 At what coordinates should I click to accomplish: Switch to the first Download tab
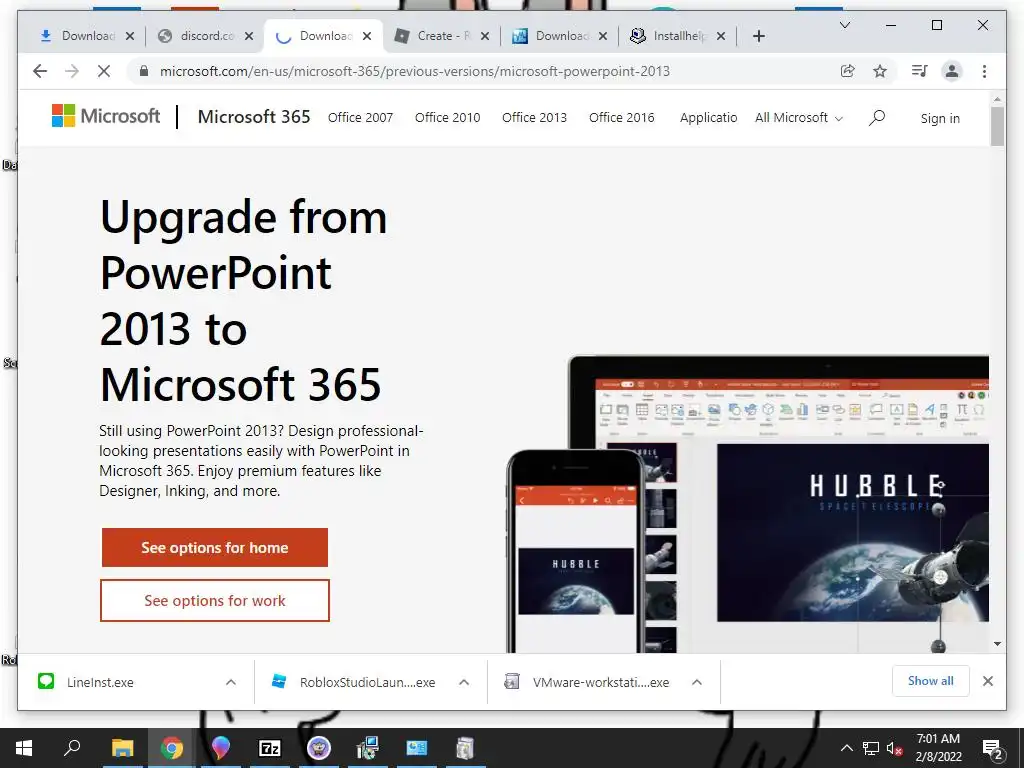tap(80, 36)
